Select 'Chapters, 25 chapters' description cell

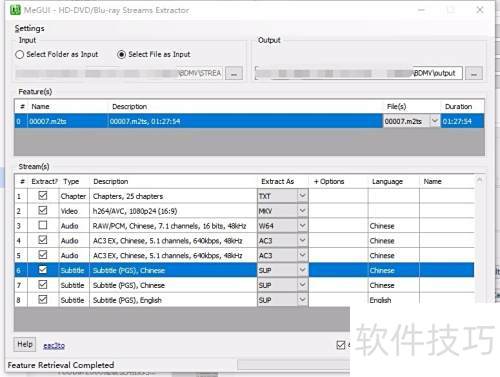click(x=173, y=196)
